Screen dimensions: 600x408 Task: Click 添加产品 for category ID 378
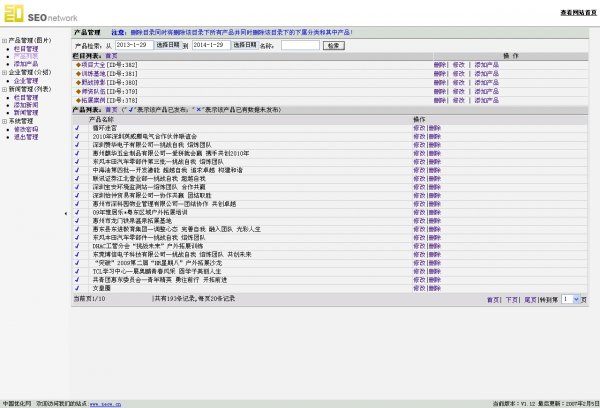click(x=486, y=100)
